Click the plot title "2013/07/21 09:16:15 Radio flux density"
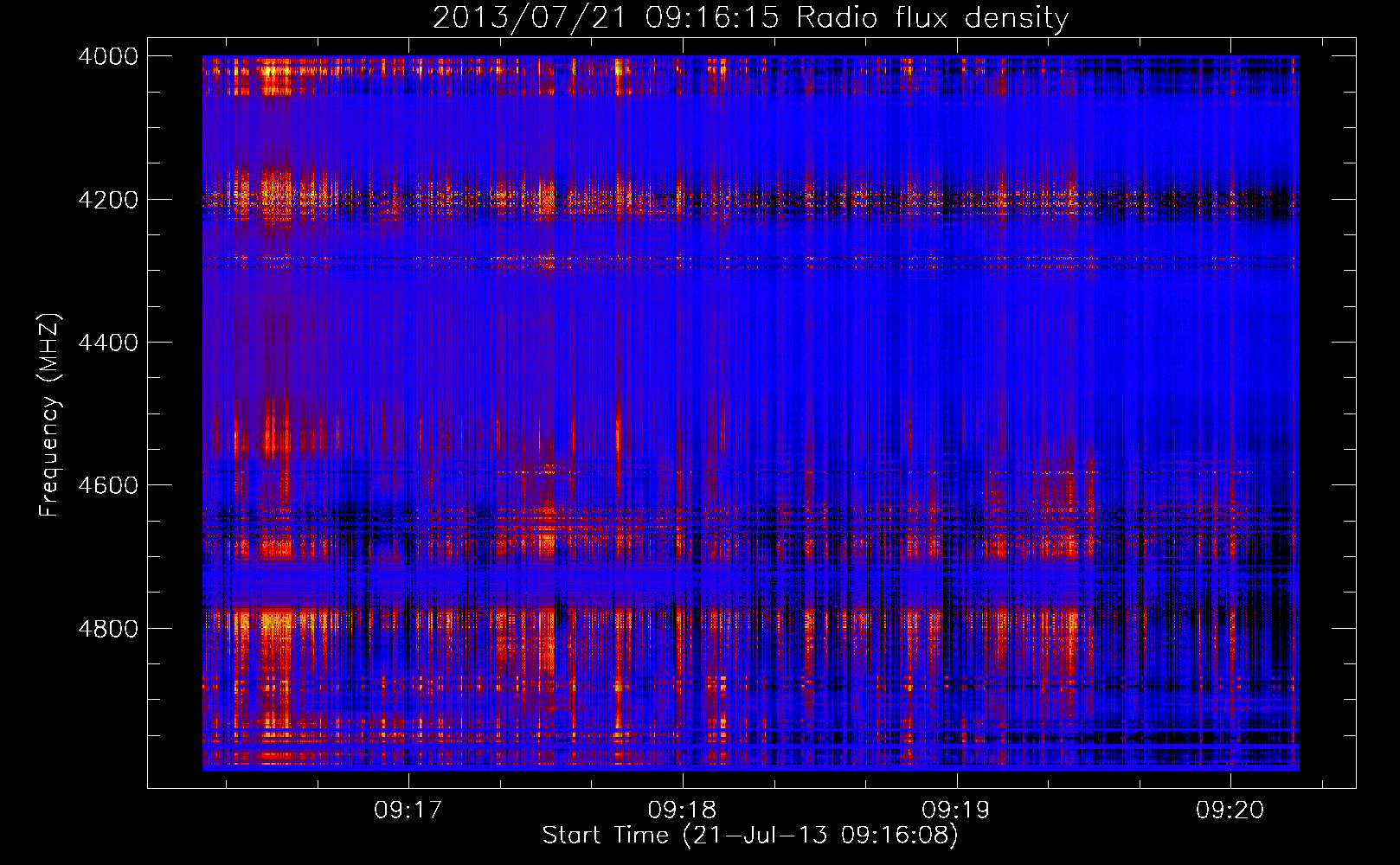This screenshot has height=865, width=1400. point(750,18)
